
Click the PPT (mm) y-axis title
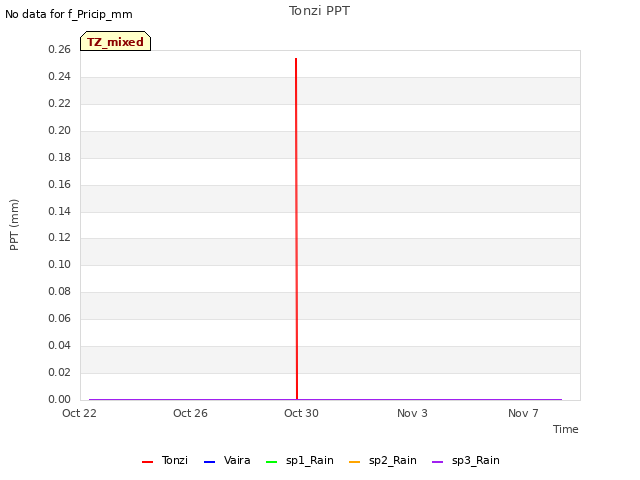coord(14,225)
